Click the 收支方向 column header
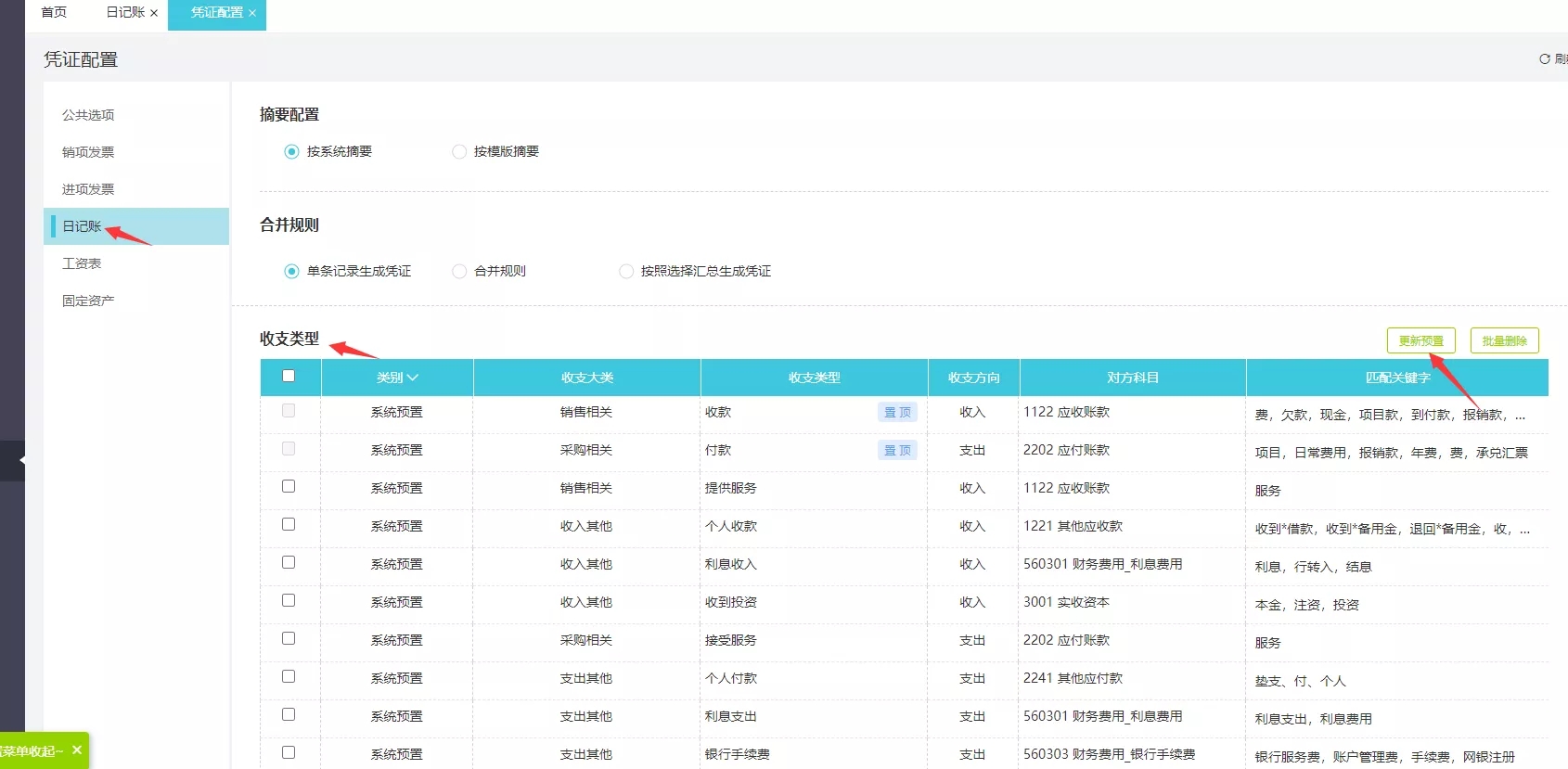 [974, 378]
